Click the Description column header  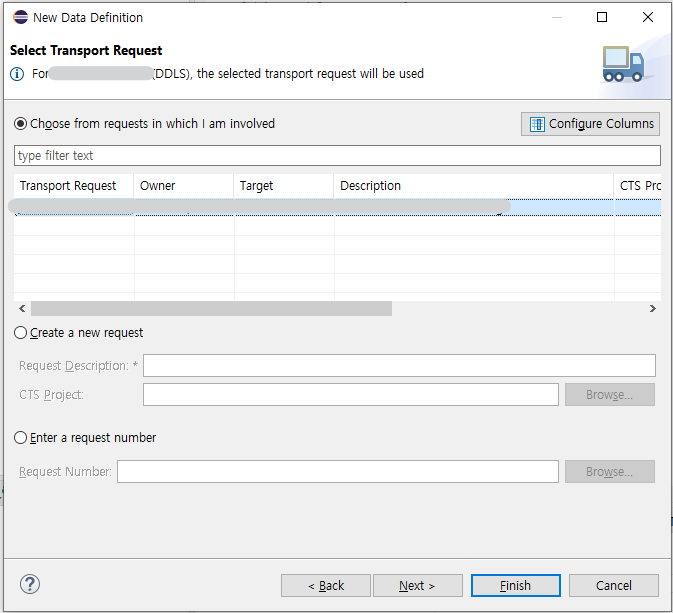(x=473, y=186)
